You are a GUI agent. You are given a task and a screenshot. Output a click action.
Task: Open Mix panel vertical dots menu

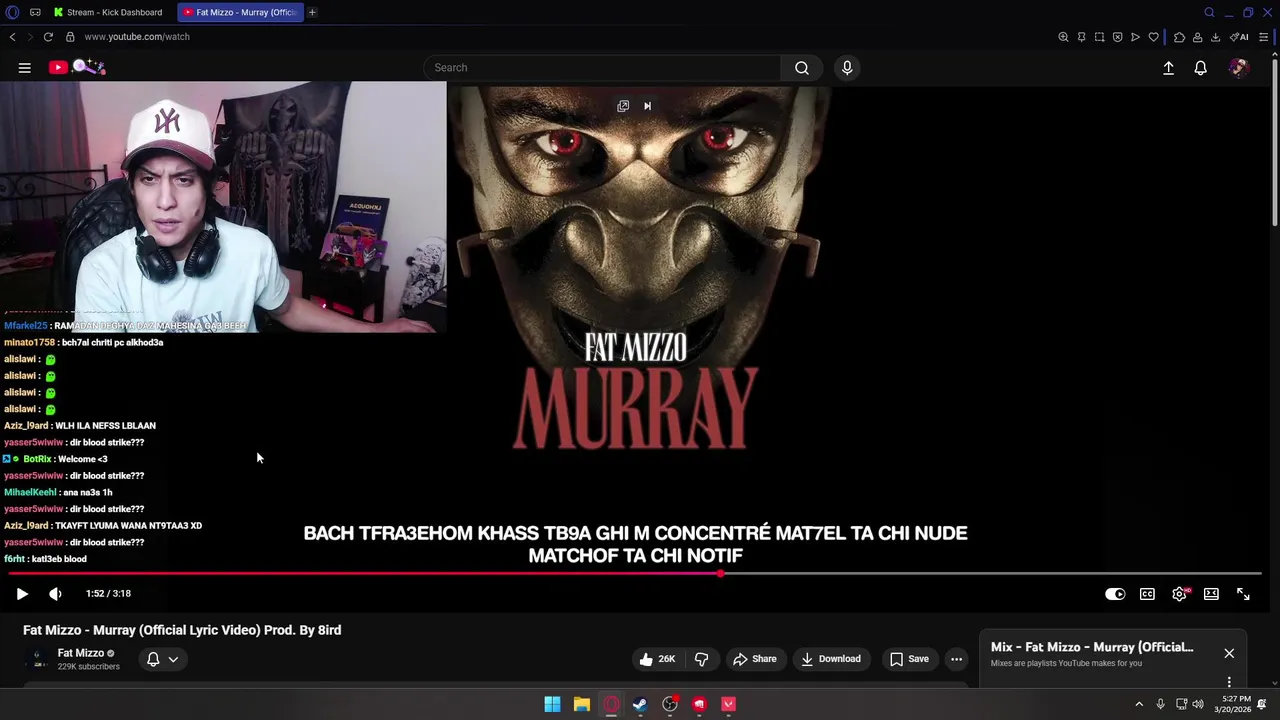pos(1229,682)
